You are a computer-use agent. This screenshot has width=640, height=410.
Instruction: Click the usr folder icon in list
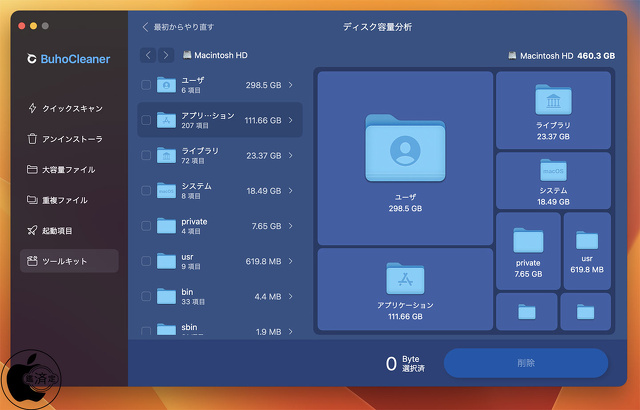[x=167, y=261]
